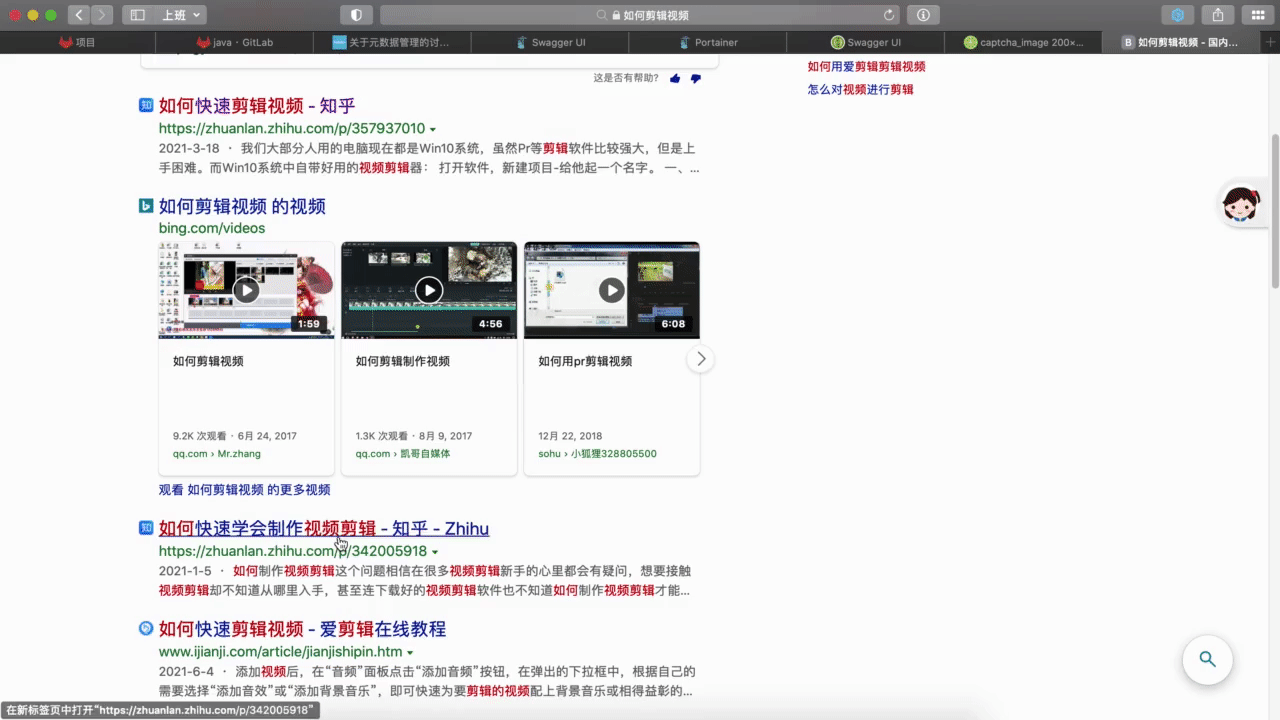This screenshot has height=720, width=1280.
Task: Expand dropdown arrow beside ijianji.com article URL
Action: point(410,653)
